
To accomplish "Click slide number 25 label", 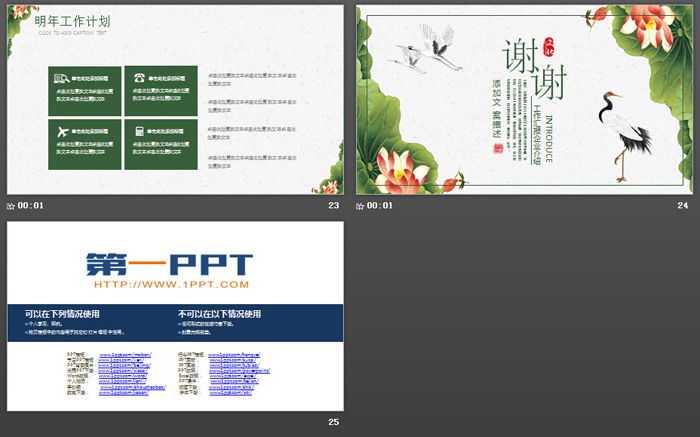I will pos(333,422).
